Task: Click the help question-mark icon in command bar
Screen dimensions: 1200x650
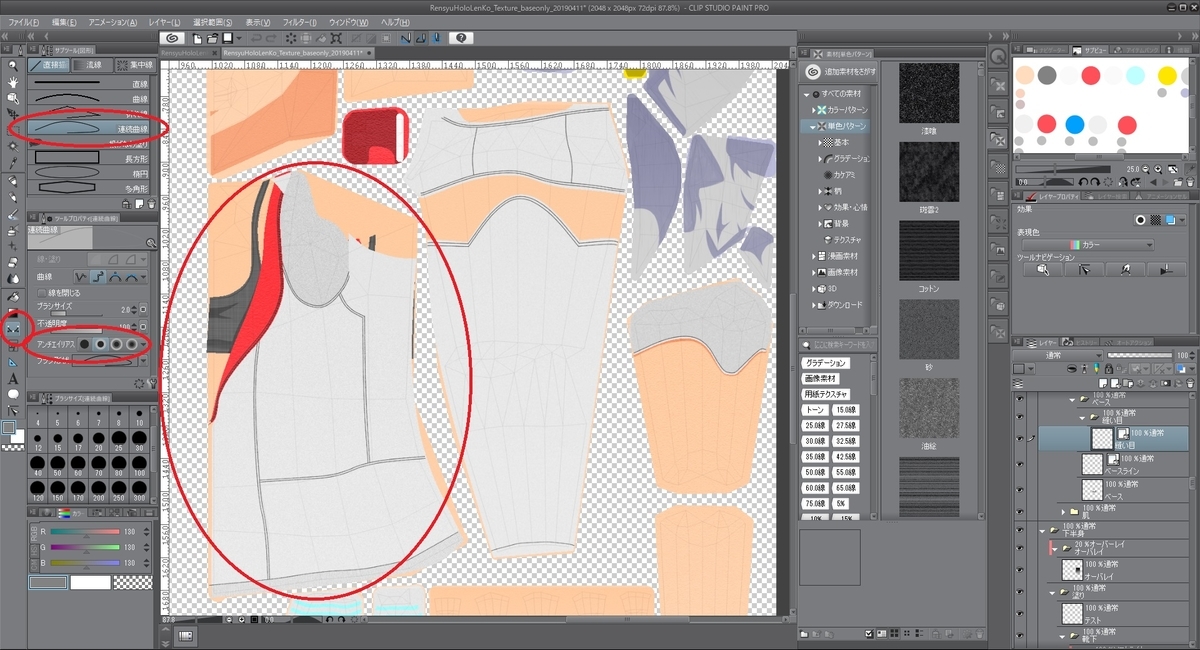Action: 460,38
